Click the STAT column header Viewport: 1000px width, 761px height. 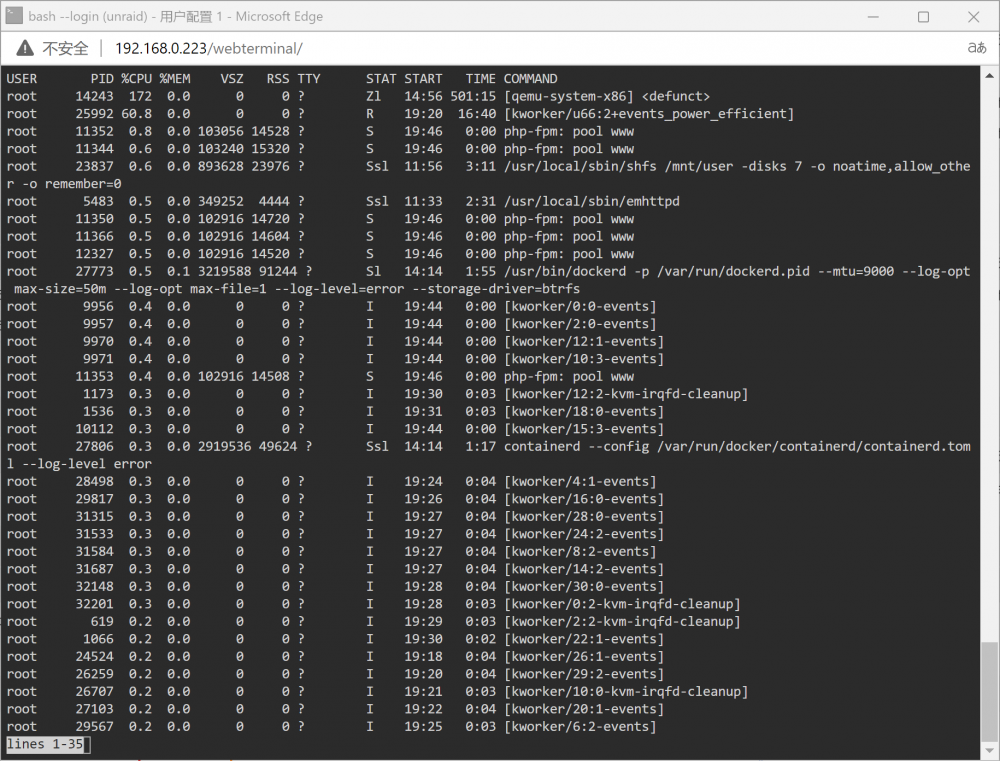[x=381, y=79]
